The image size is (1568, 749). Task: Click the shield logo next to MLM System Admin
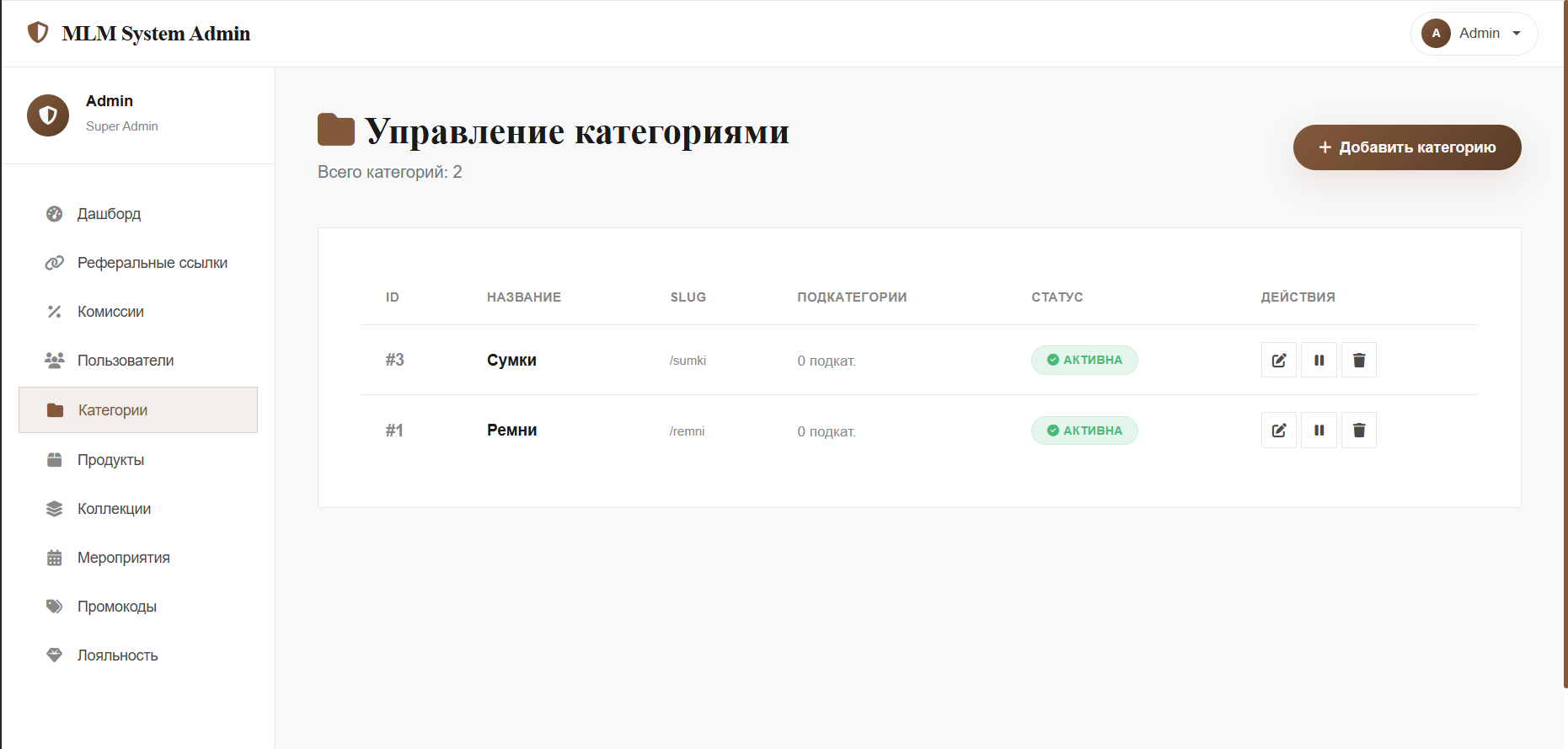(38, 33)
